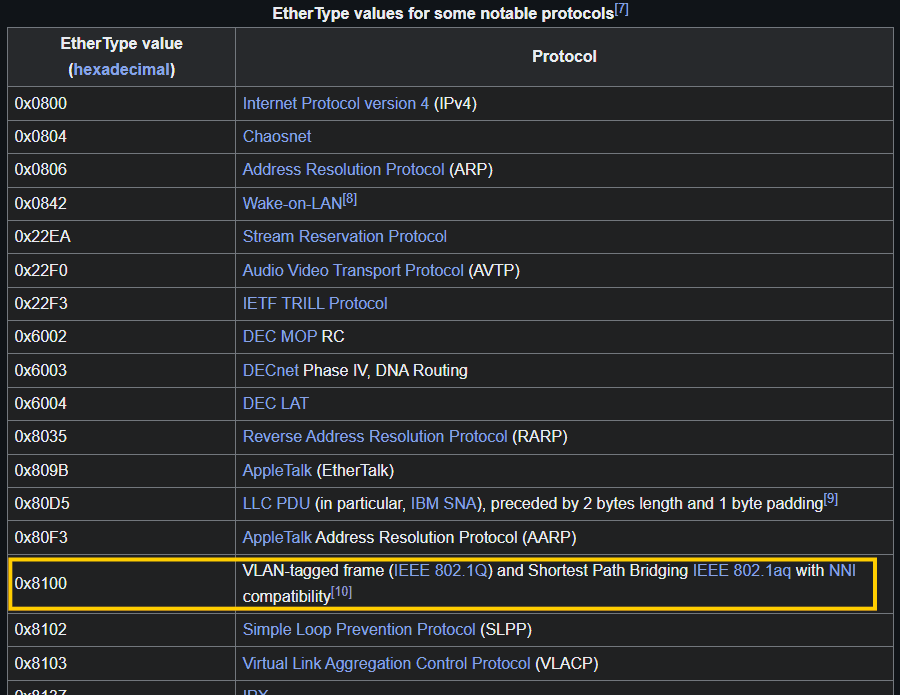Screen dimensions: 900x695
Task: Click the table caption title text
Action: click(x=443, y=14)
